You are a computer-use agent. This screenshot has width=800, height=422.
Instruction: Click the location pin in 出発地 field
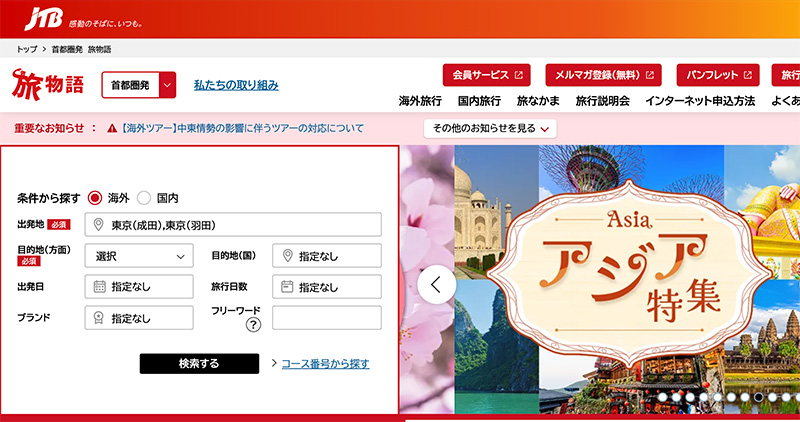click(x=99, y=225)
